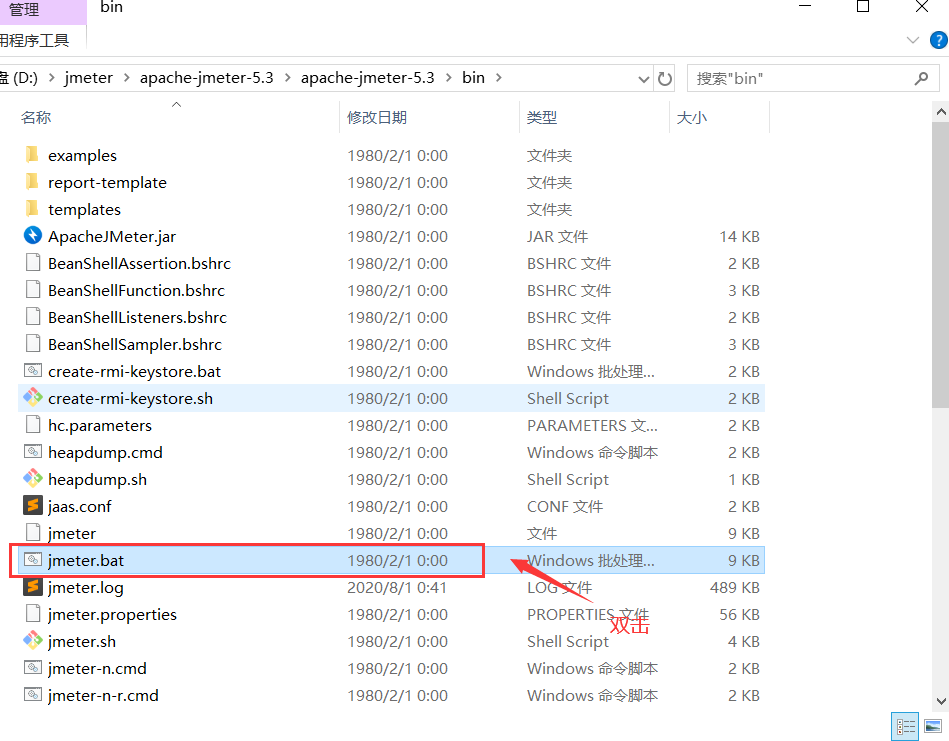949x741 pixels.
Task: Select the ApacheJMeter.jar file name
Action: click(x=112, y=237)
